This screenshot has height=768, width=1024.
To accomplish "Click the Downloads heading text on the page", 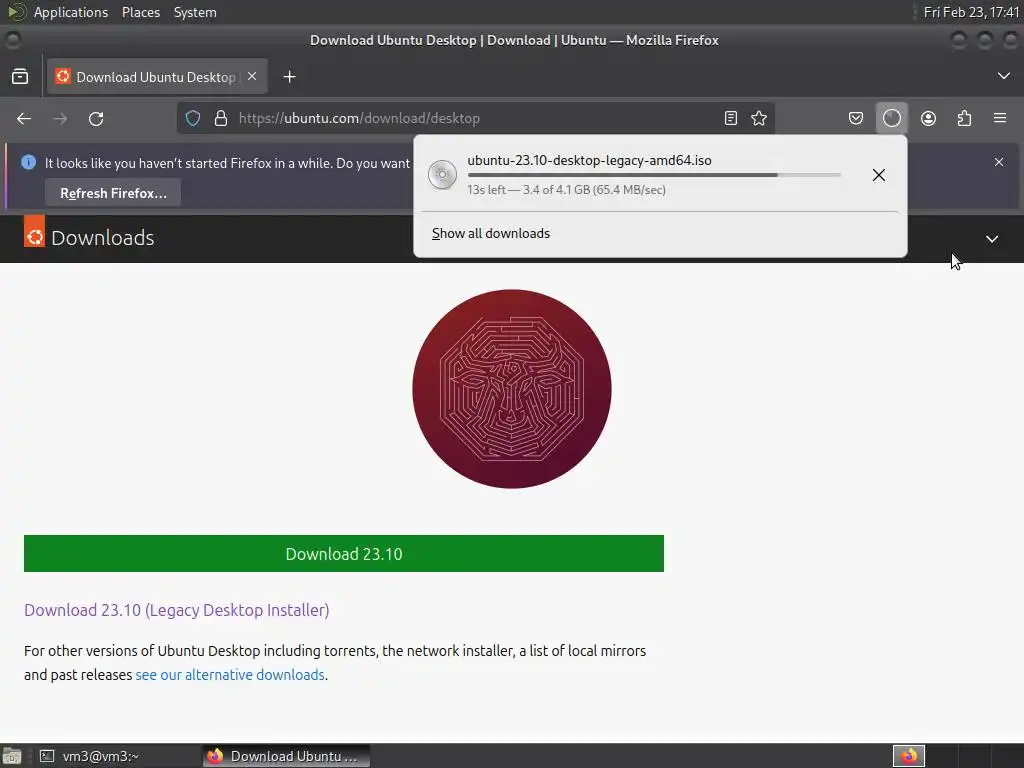I will (103, 238).
